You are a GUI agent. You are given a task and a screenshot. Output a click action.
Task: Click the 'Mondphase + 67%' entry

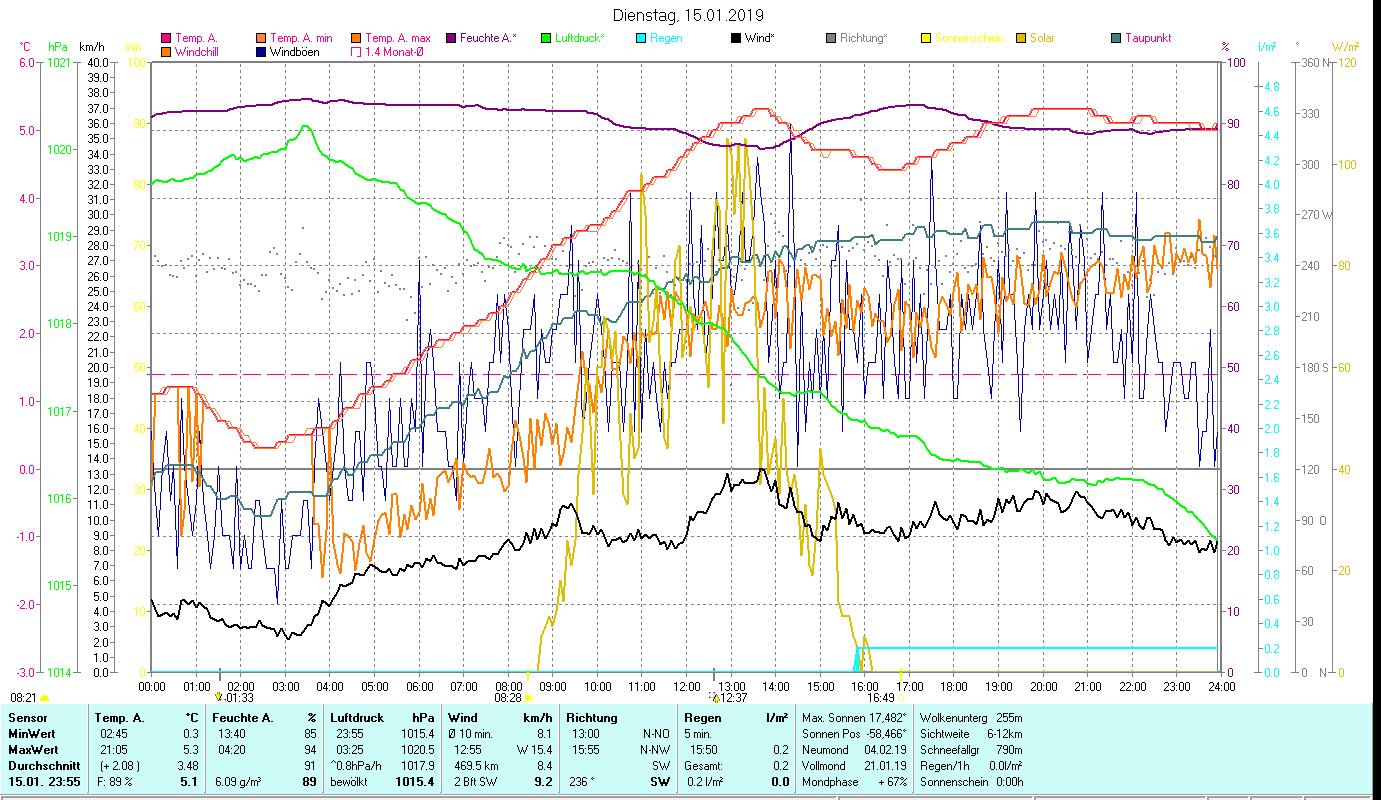(x=855, y=782)
